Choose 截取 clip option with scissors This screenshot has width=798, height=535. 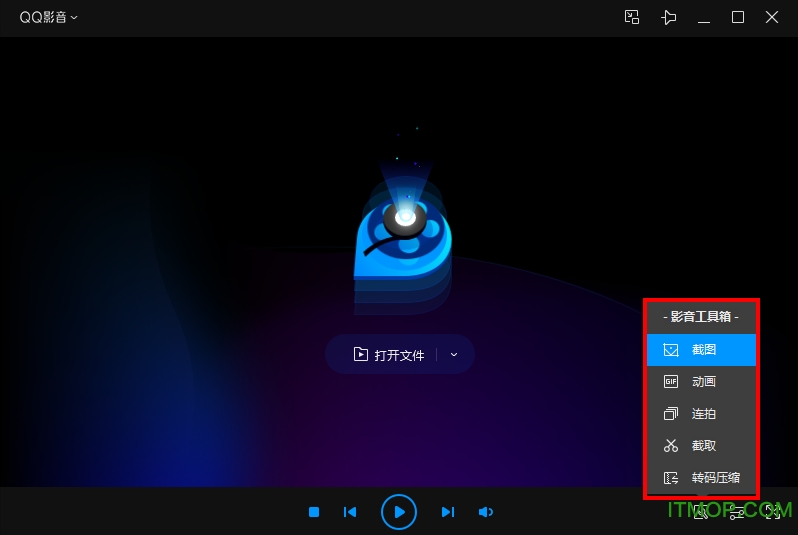point(701,446)
